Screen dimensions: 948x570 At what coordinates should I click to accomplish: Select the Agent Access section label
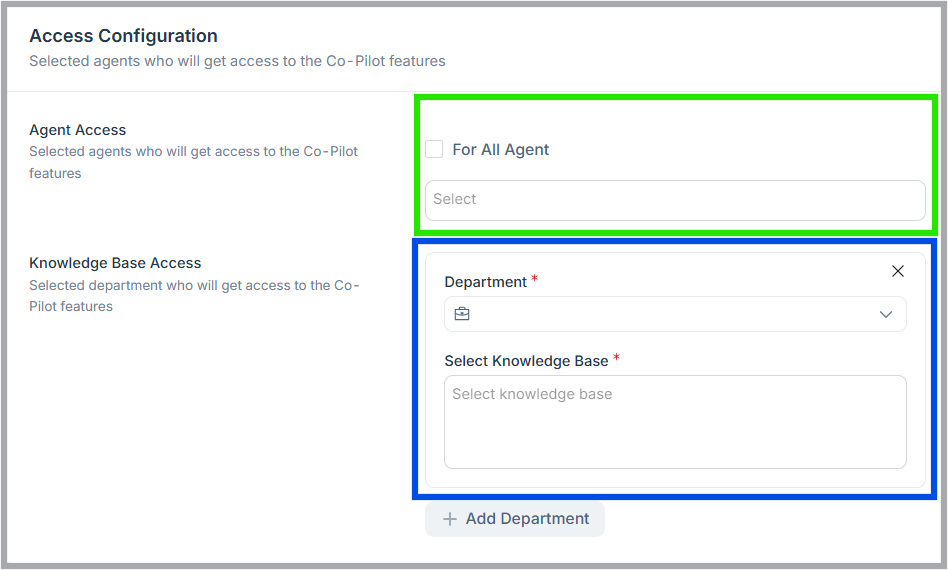coord(78,130)
